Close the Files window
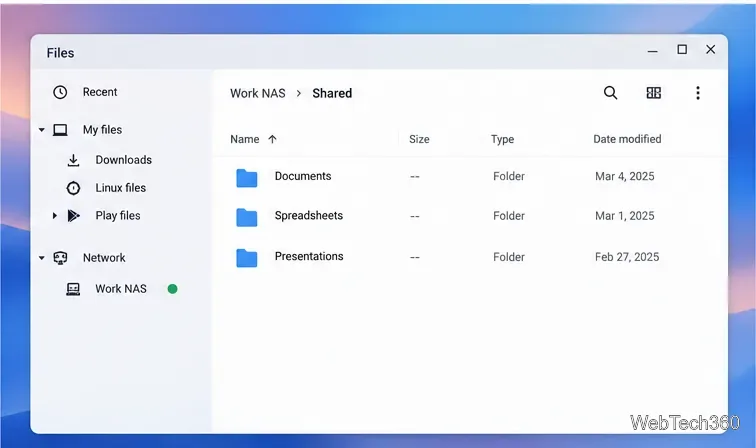Screen dimensions: 756x448 point(710,49)
